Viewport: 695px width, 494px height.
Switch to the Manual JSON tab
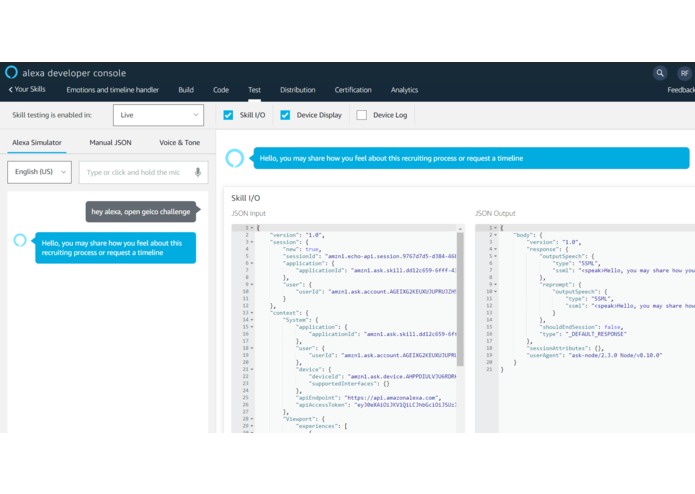click(x=110, y=143)
